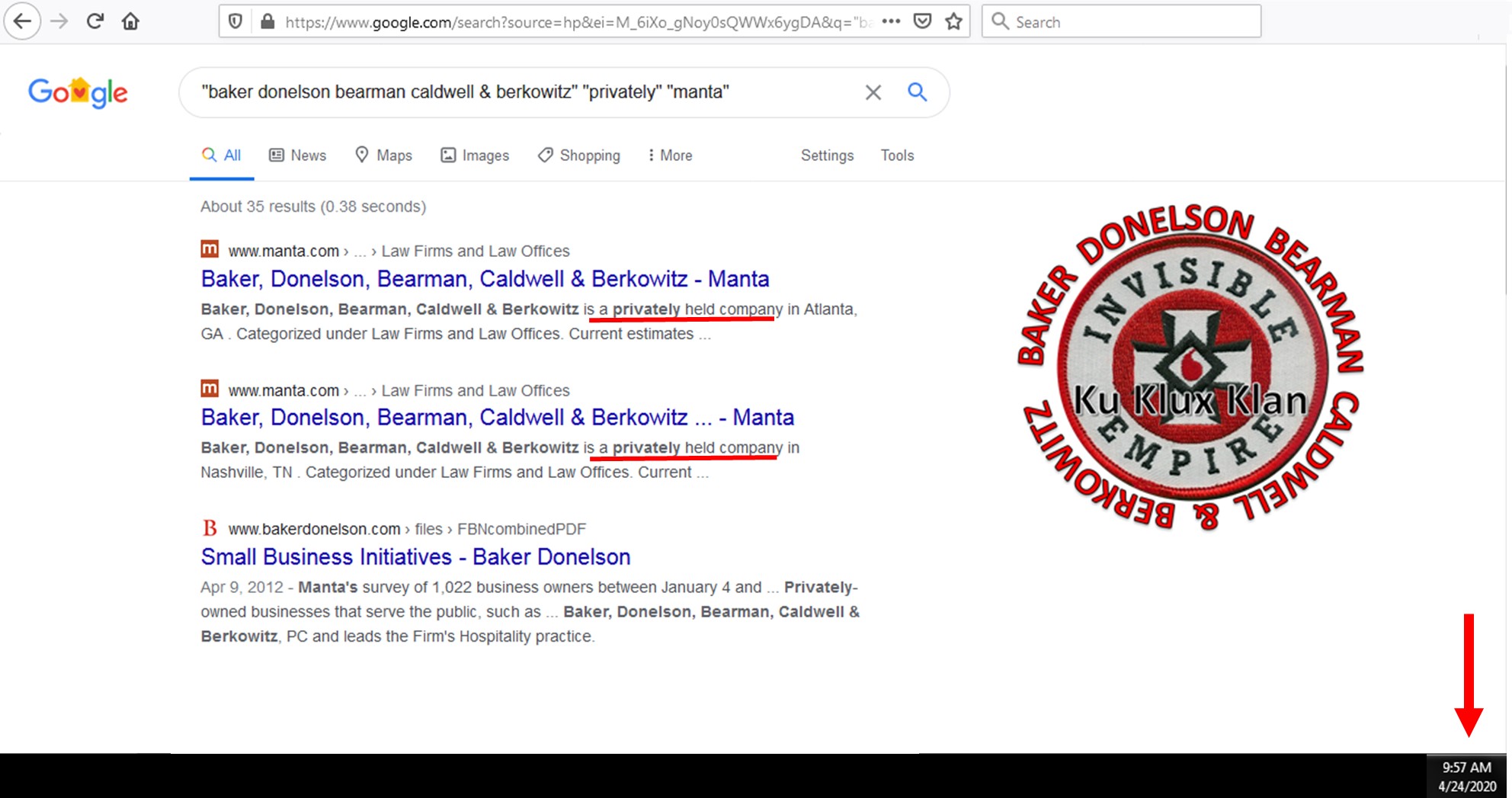Screen dimensions: 1512x798
Task: Go back to the previous page
Action: (22, 21)
